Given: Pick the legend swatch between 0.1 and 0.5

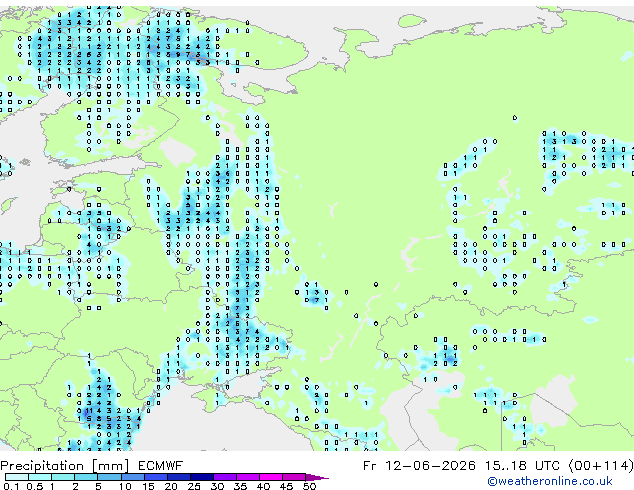Looking at the screenshot, I should coord(17,477).
